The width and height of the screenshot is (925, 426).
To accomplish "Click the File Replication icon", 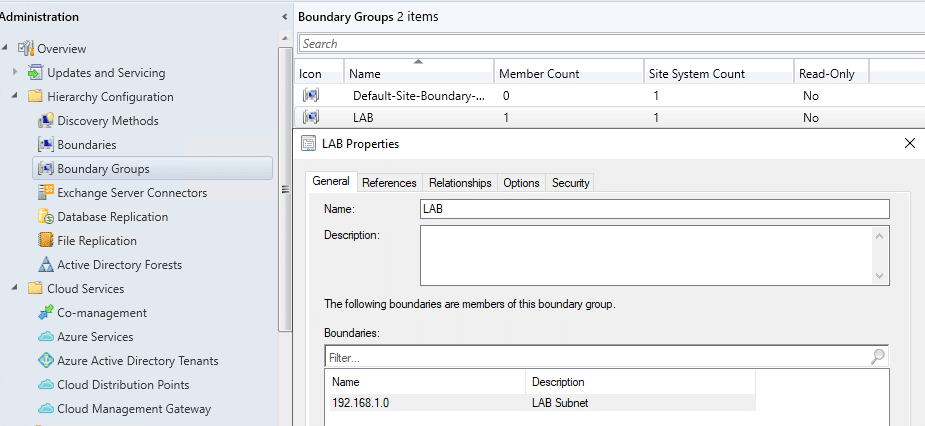I will pyautogui.click(x=45, y=241).
